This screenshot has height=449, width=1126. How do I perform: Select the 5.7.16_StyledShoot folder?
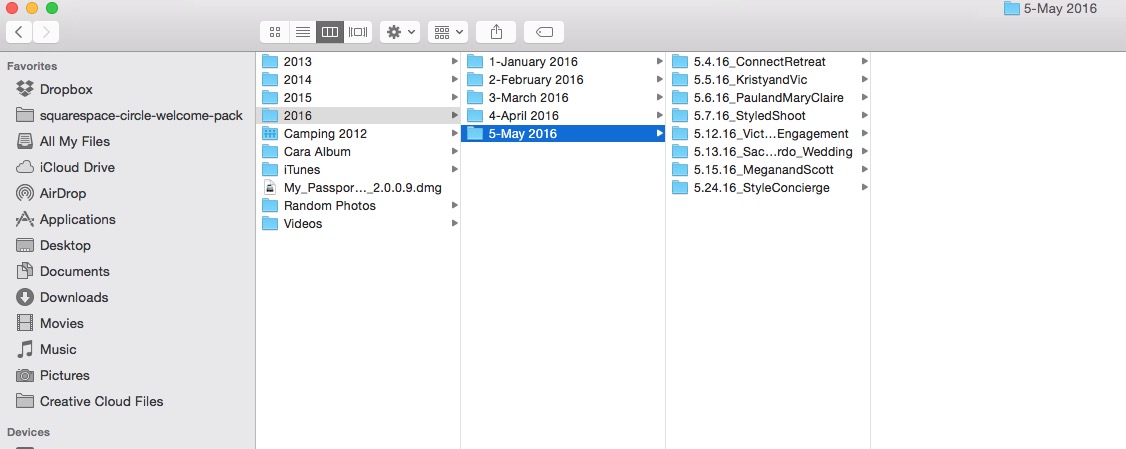768,116
